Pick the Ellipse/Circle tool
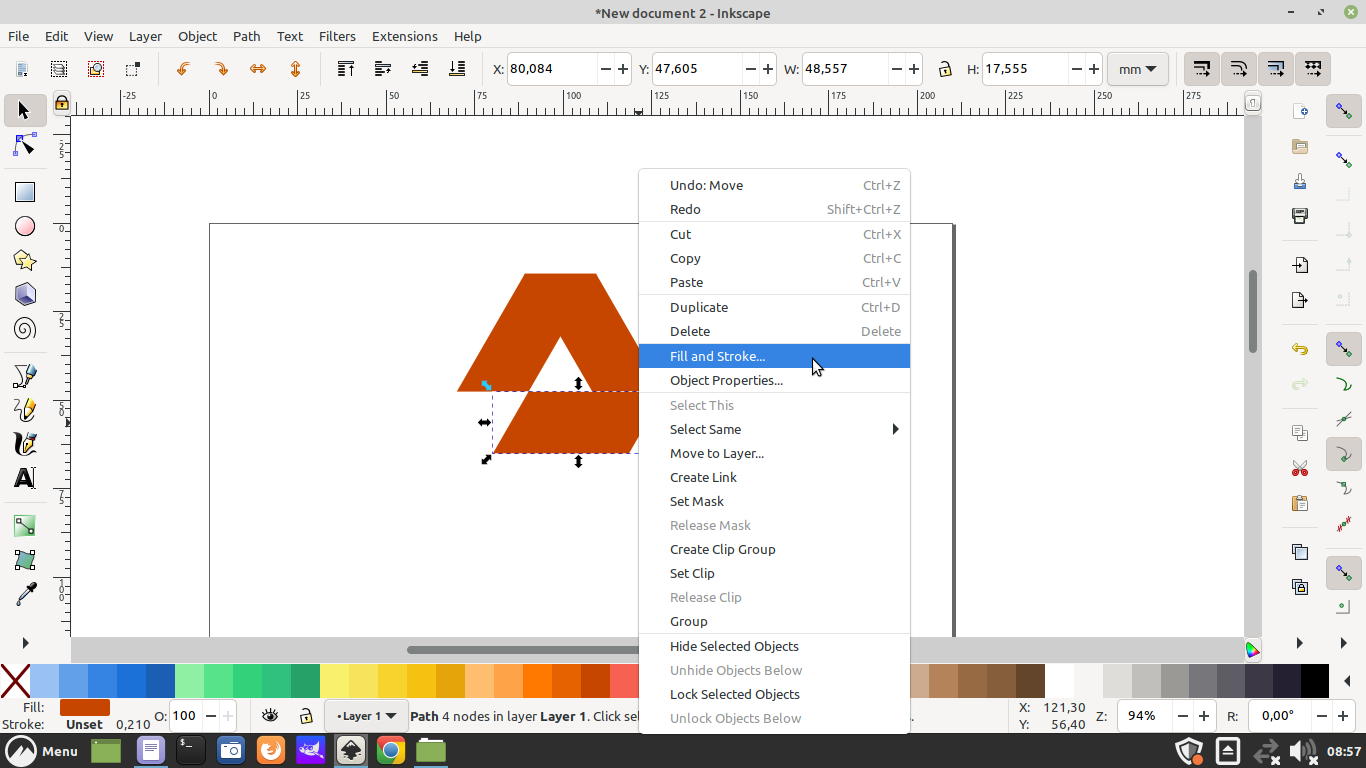This screenshot has height=768, width=1366. [x=25, y=226]
